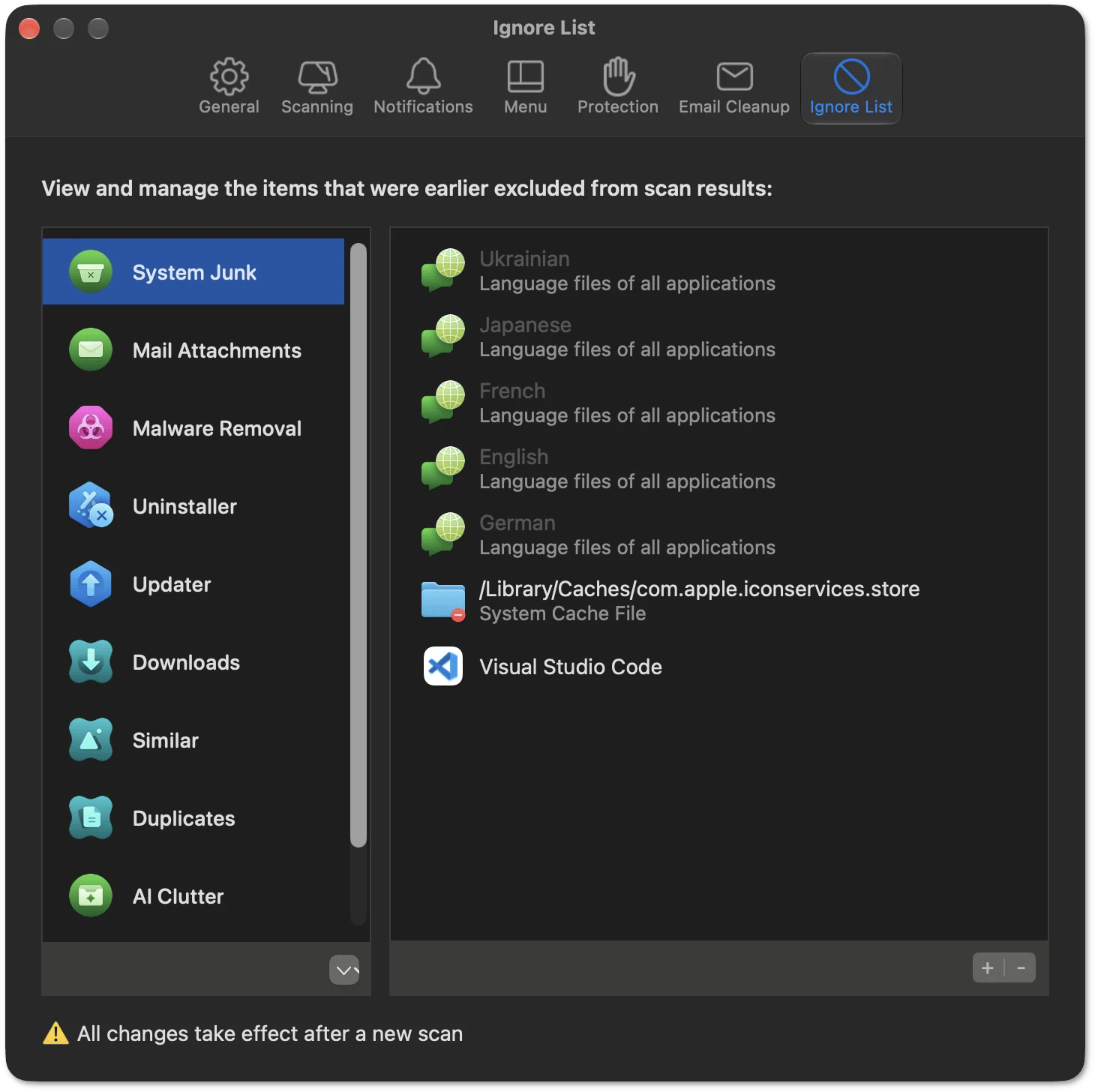Image resolution: width=1095 pixels, height=1092 pixels.
Task: Click the yellow warning triangle icon
Action: (55, 1033)
